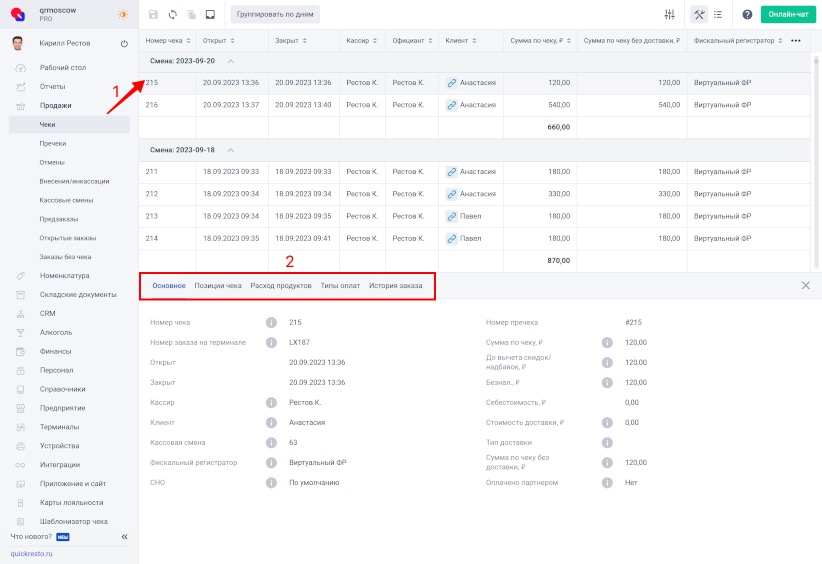This screenshot has height=564, width=822.
Task: Click the three dots column settings icon
Action: [796, 40]
